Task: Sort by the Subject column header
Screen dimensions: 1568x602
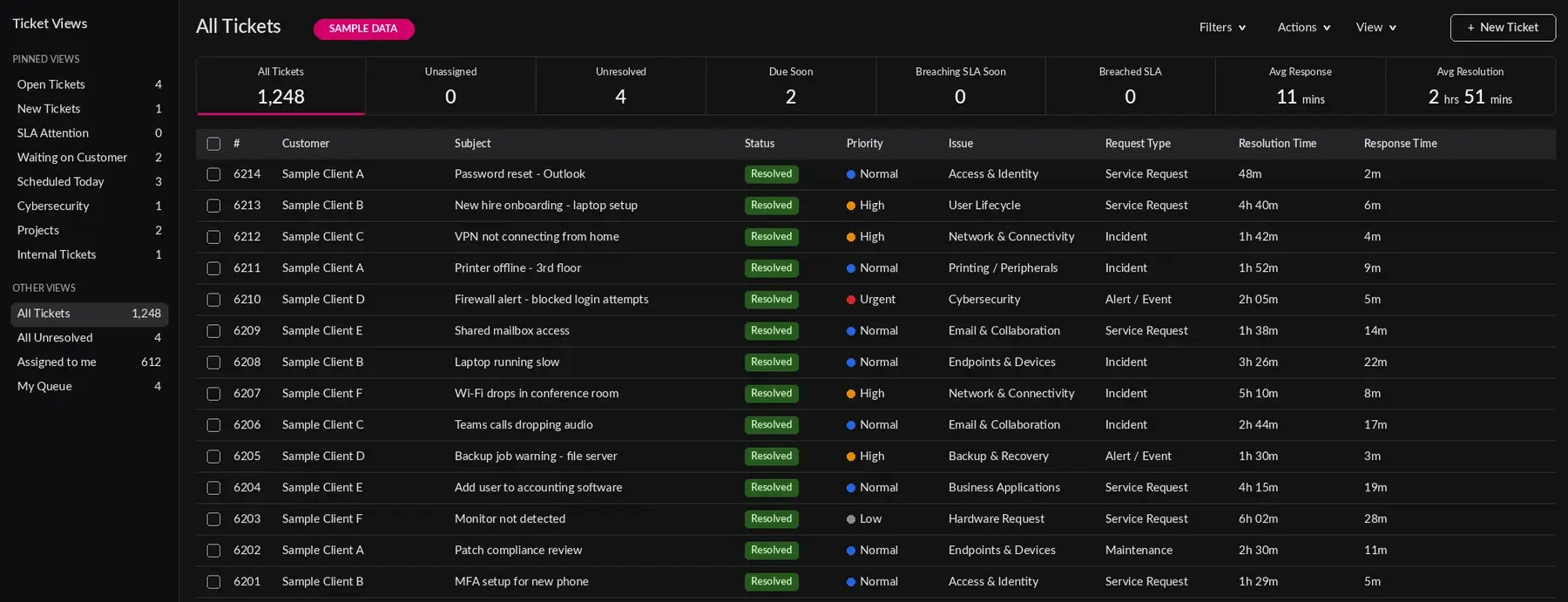Action: pos(472,144)
